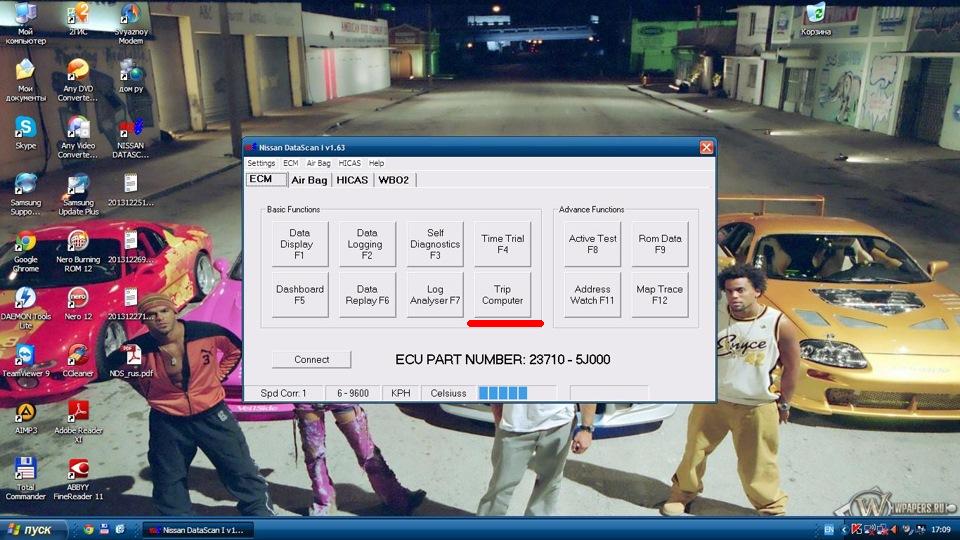Select the DAEMON Tools Lite desktop icon

(25, 308)
